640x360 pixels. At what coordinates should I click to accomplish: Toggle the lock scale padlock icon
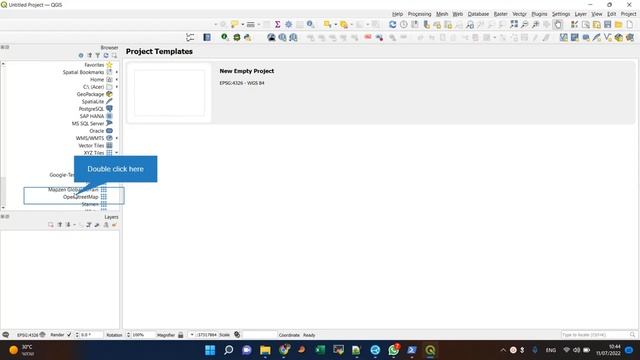(x=181, y=335)
